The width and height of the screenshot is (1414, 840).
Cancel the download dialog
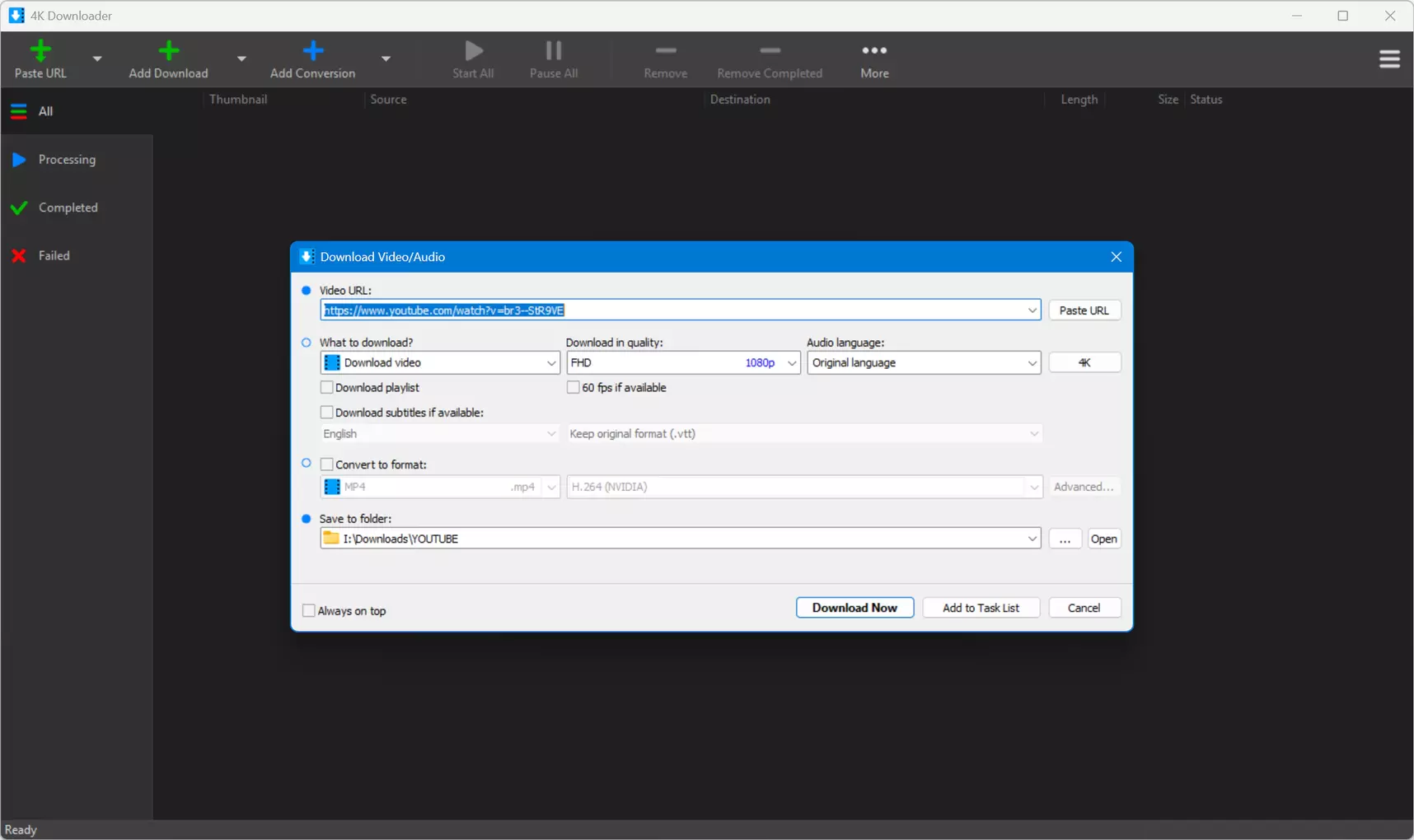point(1084,608)
